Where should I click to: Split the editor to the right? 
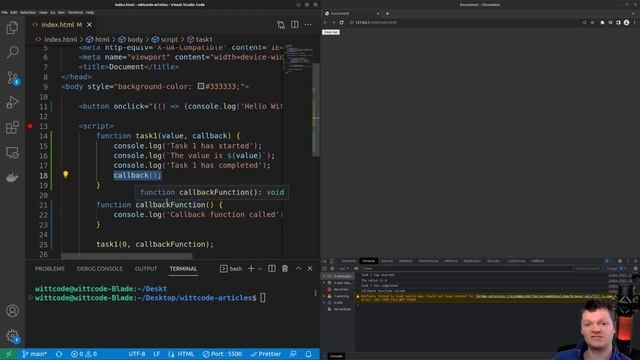tap(295, 24)
